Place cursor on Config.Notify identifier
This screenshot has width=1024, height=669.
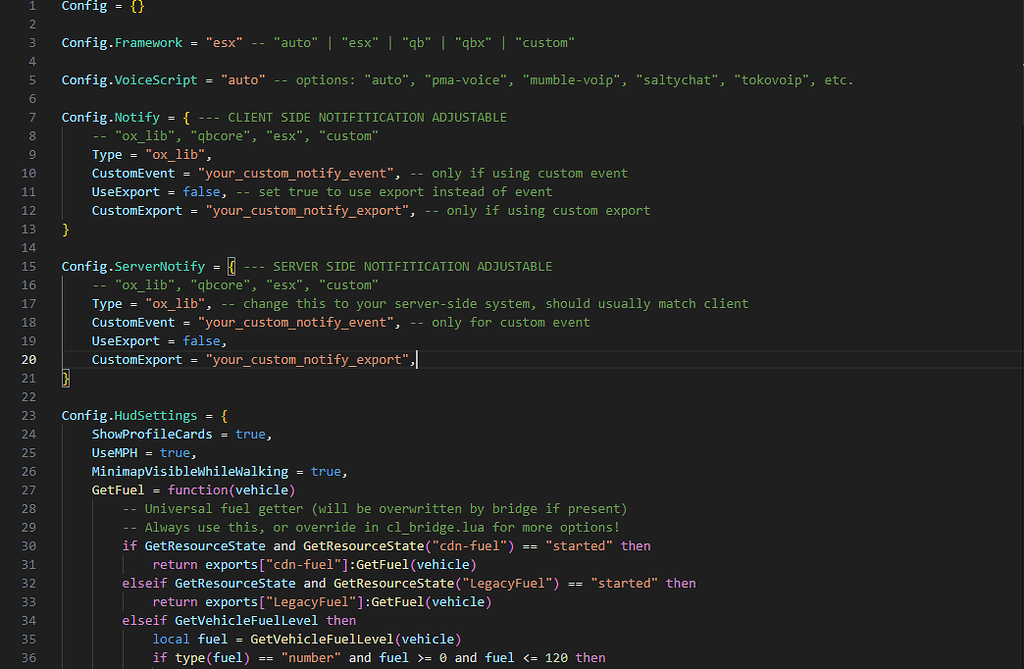coord(110,118)
